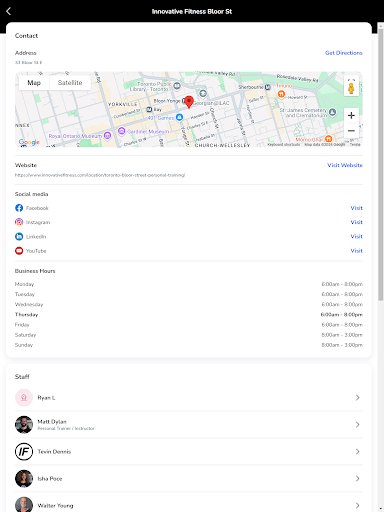Click the red location pin on map
384x512 pixels.
tap(189, 102)
